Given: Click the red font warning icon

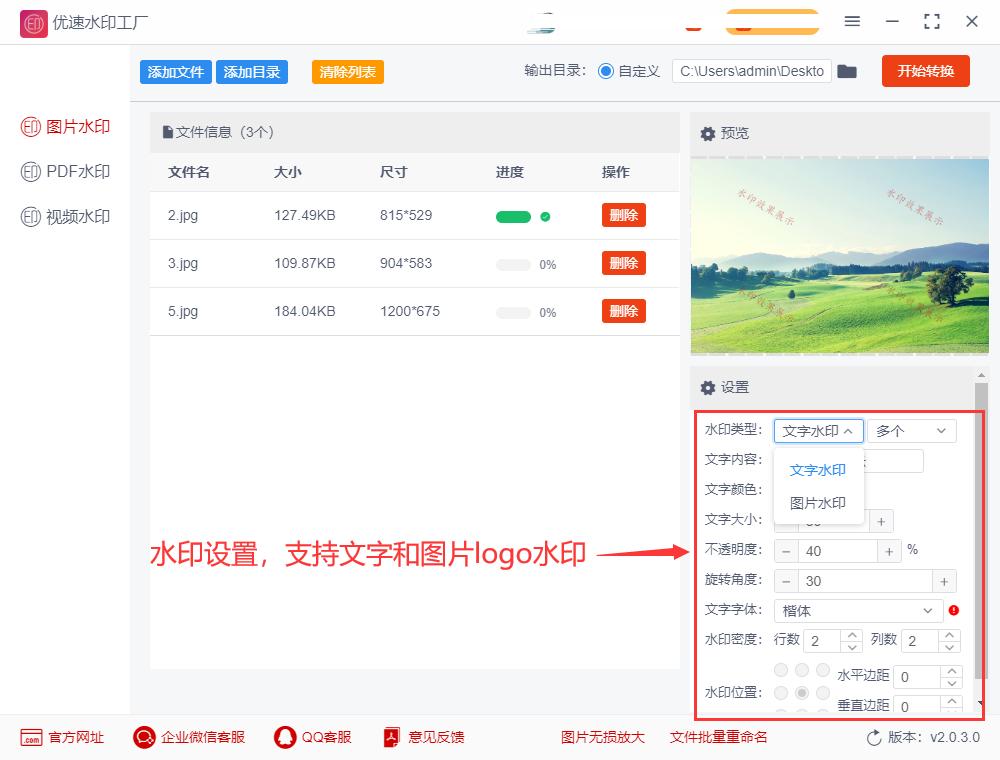Looking at the screenshot, I should click(x=953, y=610).
